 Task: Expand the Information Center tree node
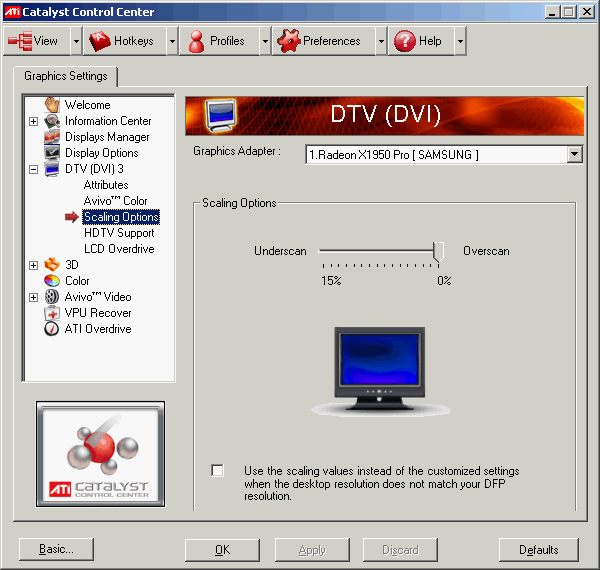(34, 121)
